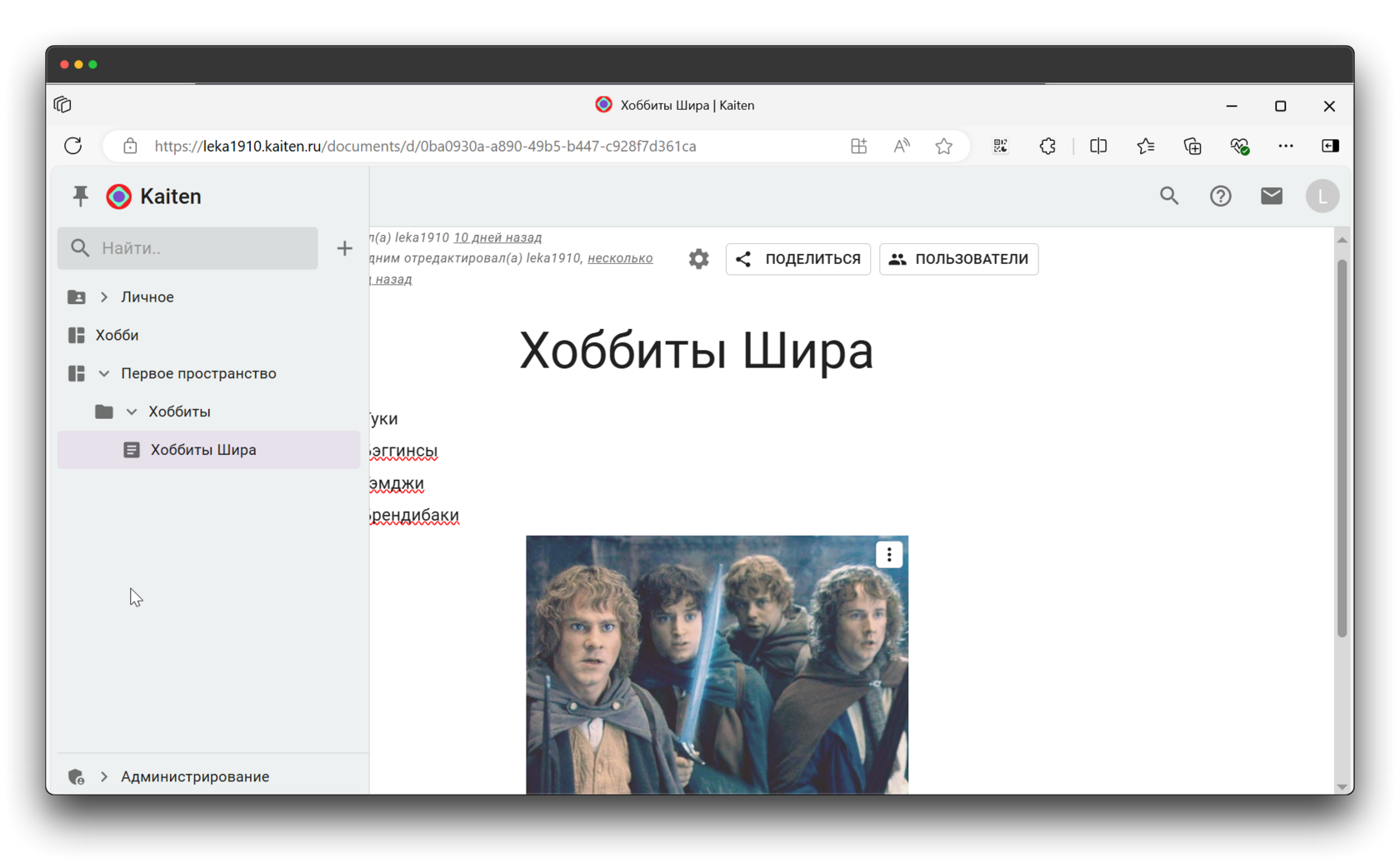Open favorites list icon
1400x863 pixels.
(x=1145, y=146)
